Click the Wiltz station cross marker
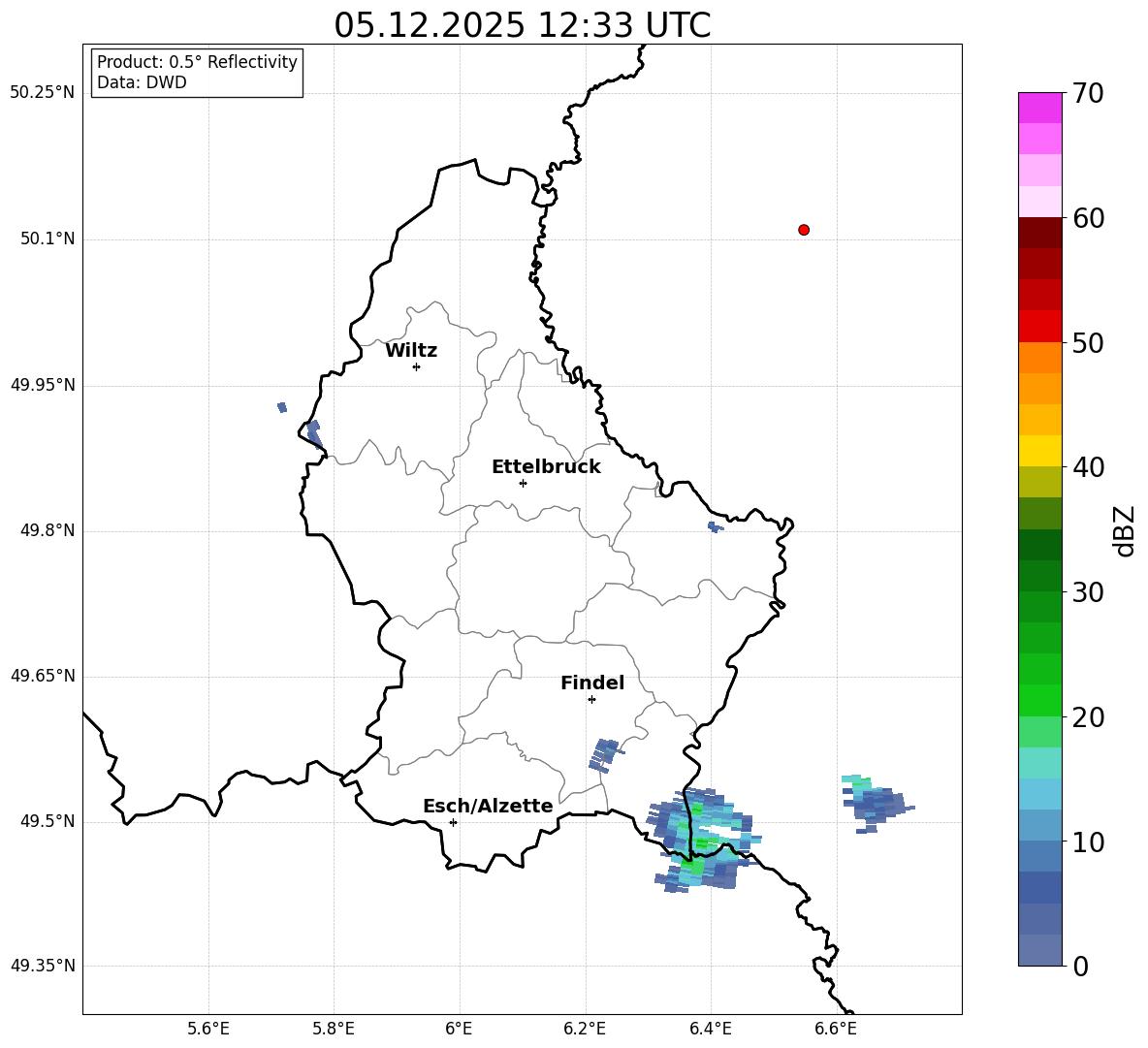The width and height of the screenshot is (1148, 1048). tap(417, 366)
